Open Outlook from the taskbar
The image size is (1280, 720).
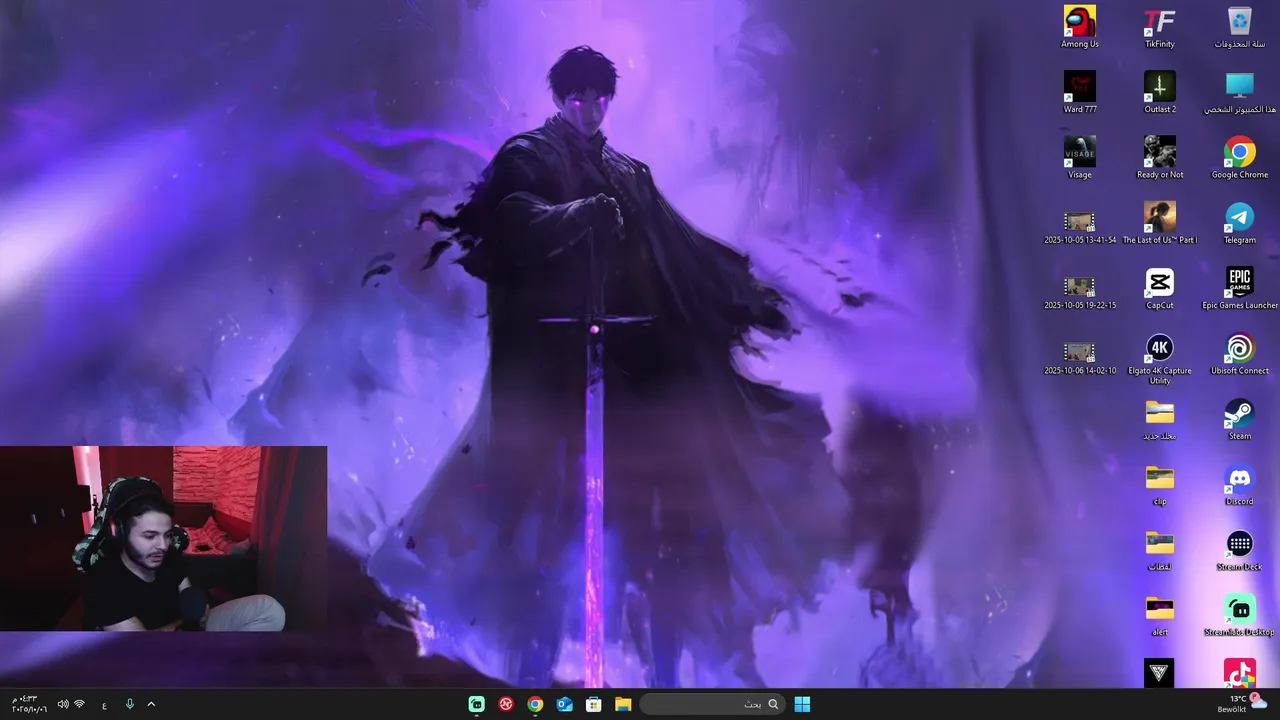coord(565,704)
